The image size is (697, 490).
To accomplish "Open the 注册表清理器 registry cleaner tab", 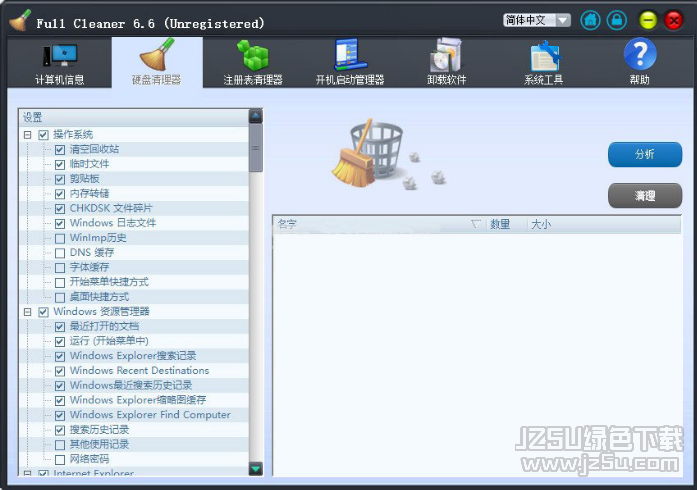I will coord(253,63).
